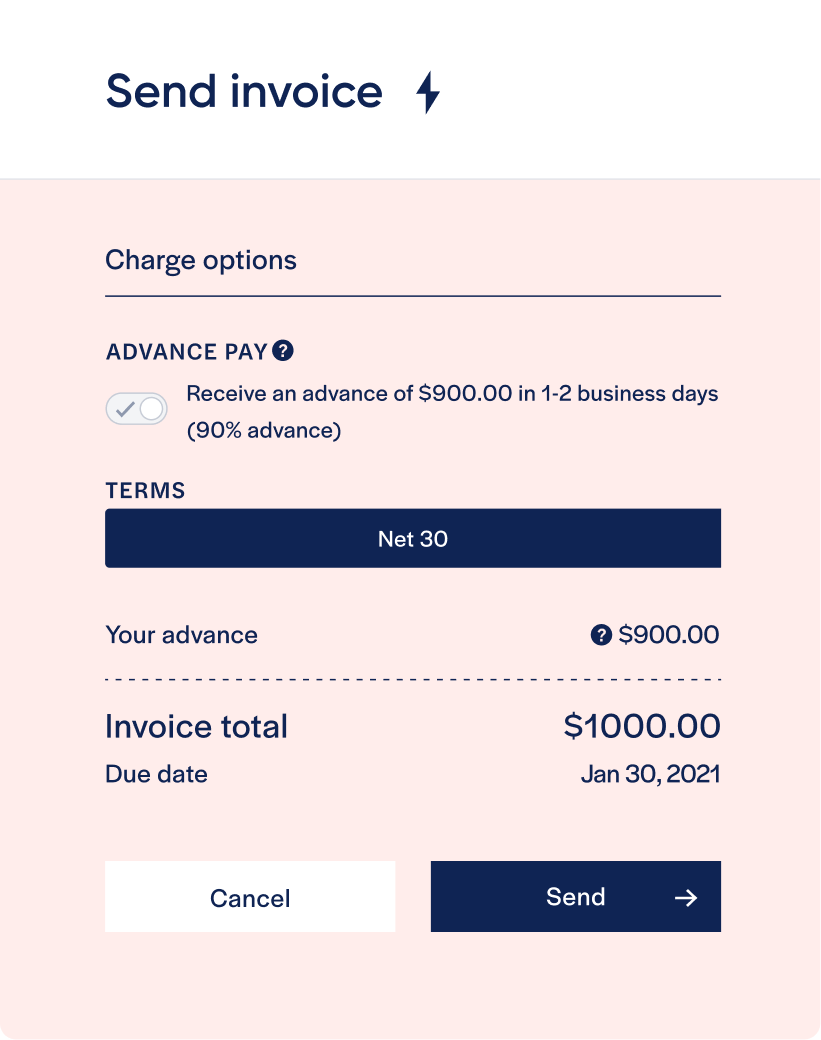Click the help icon next to $900.00
This screenshot has width=821, height=1040.
[601, 635]
